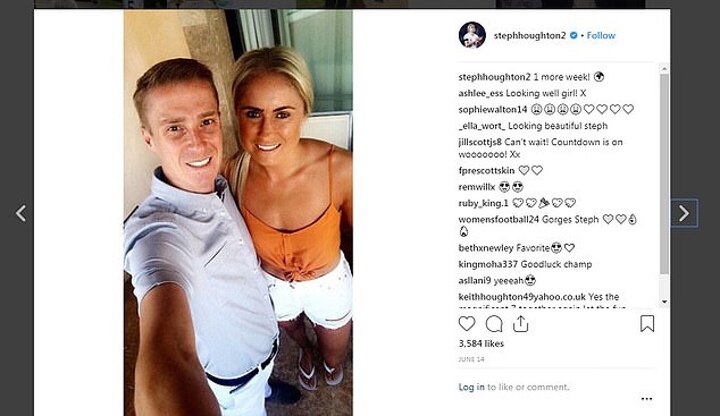Image resolution: width=720 pixels, height=416 pixels.
Task: Click the comments scrollbar down arrow
Action: 664,302
